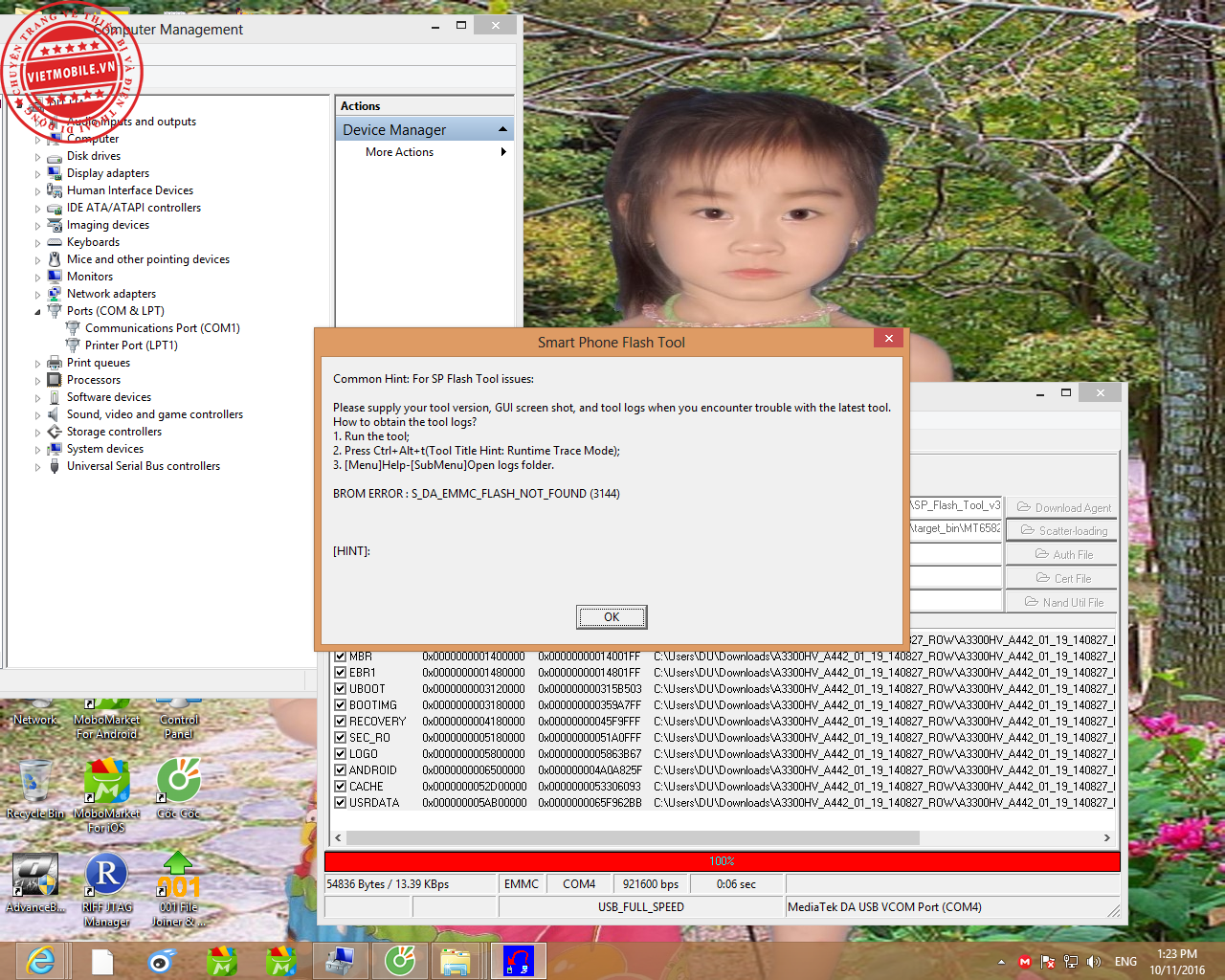This screenshot has height=980, width=1225.
Task: Collapse the Ports (COM & LPT) node
Action: point(38,312)
